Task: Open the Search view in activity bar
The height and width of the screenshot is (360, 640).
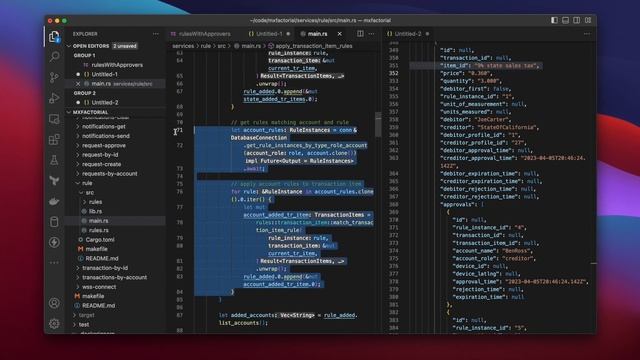Action: coord(54,56)
